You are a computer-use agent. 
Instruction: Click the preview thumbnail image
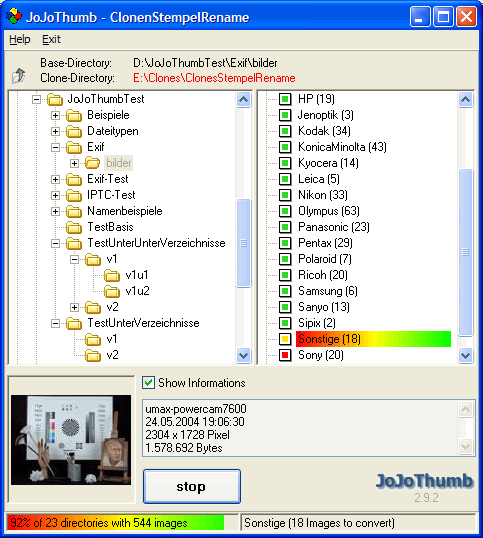click(x=71, y=440)
